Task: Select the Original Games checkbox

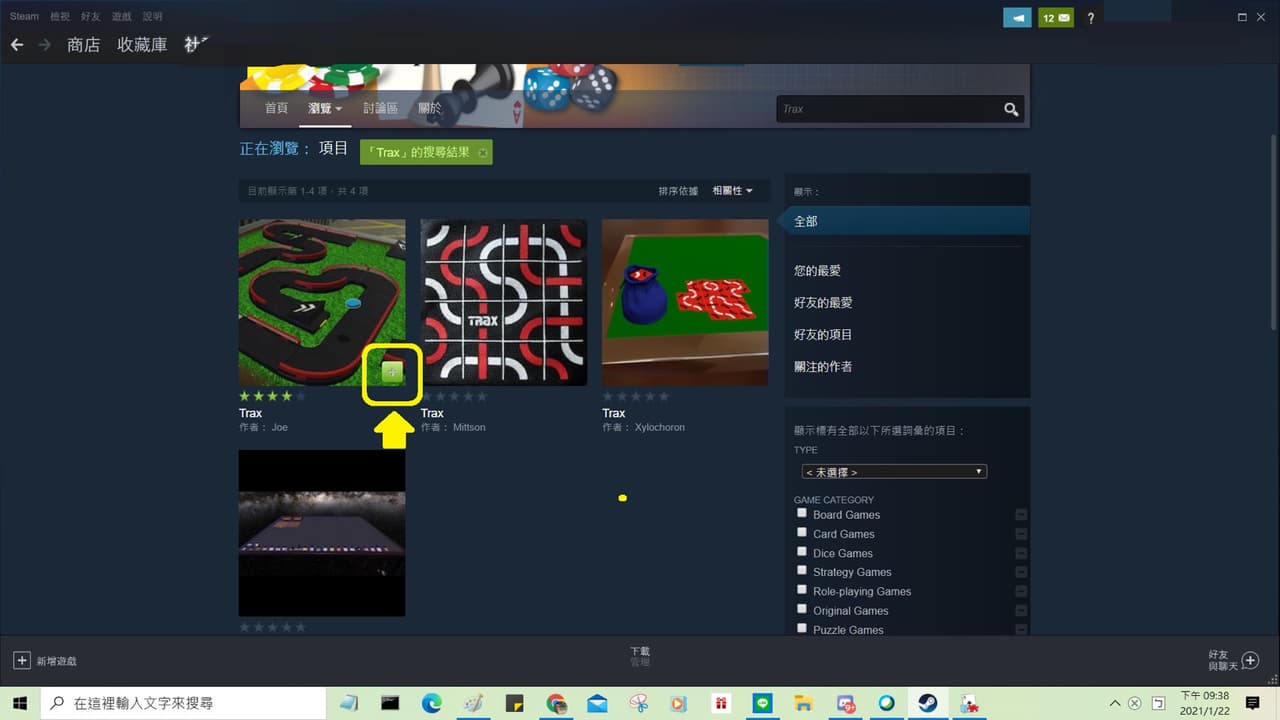Action: [x=802, y=608]
